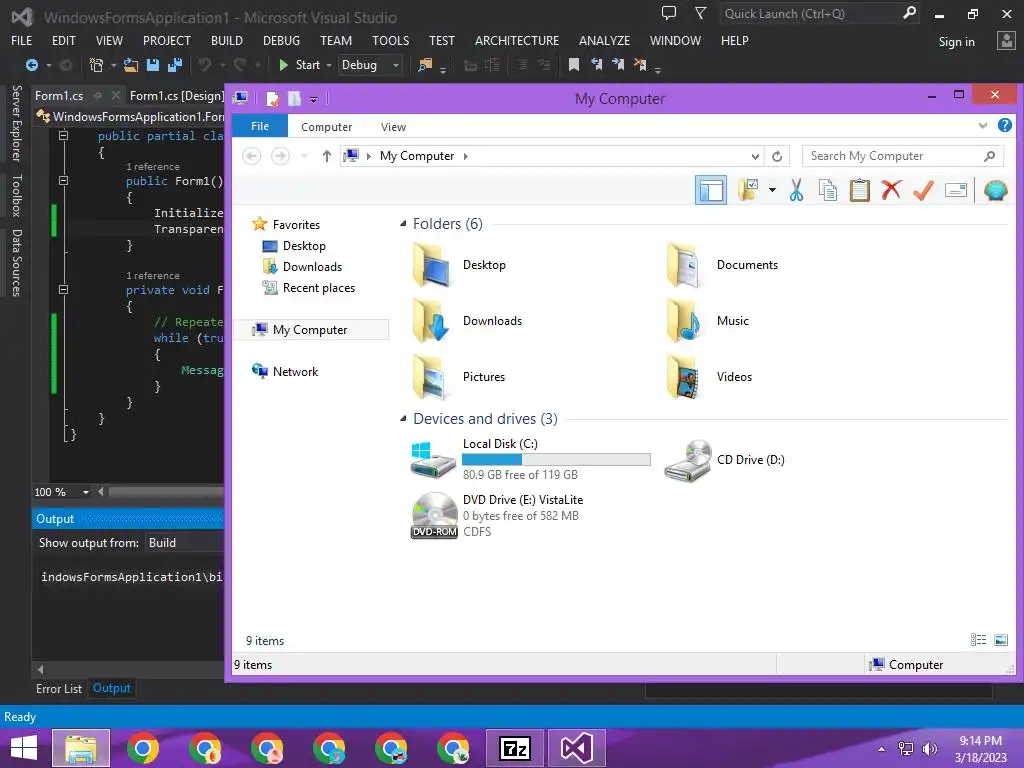Viewport: 1024px width, 768px height.
Task: Select the Videos folder
Action: click(x=709, y=377)
